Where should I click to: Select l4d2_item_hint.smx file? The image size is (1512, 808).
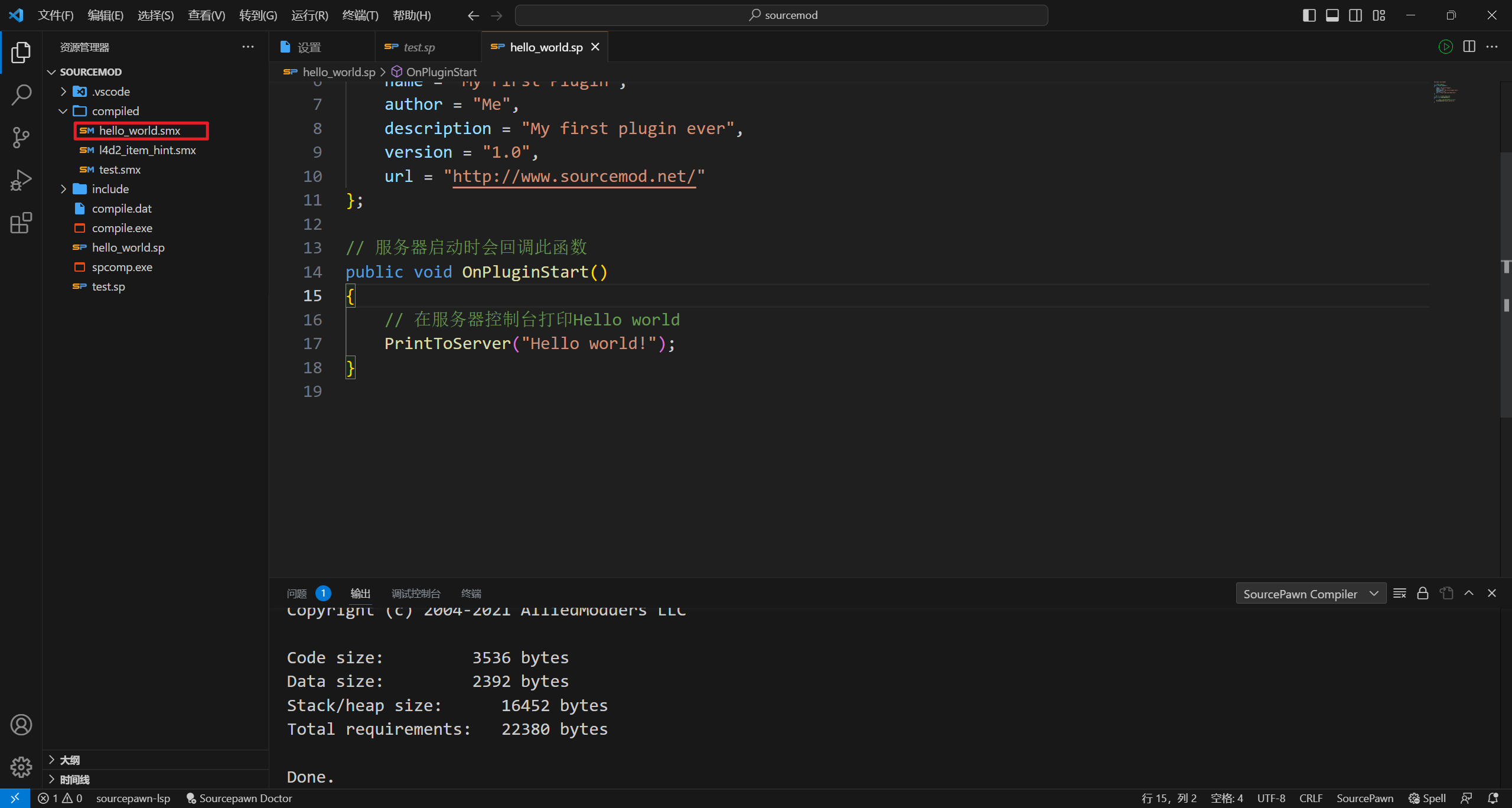click(x=156, y=150)
